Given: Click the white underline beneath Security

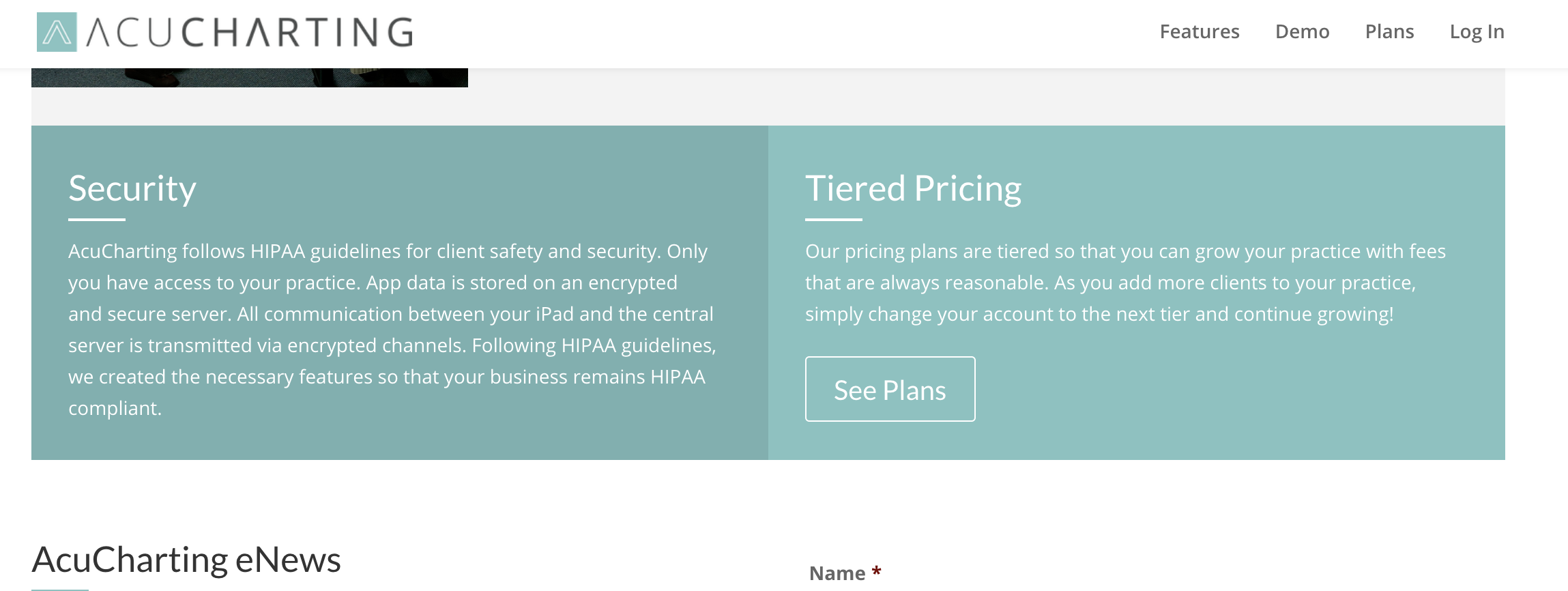Looking at the screenshot, I should tap(97, 220).
